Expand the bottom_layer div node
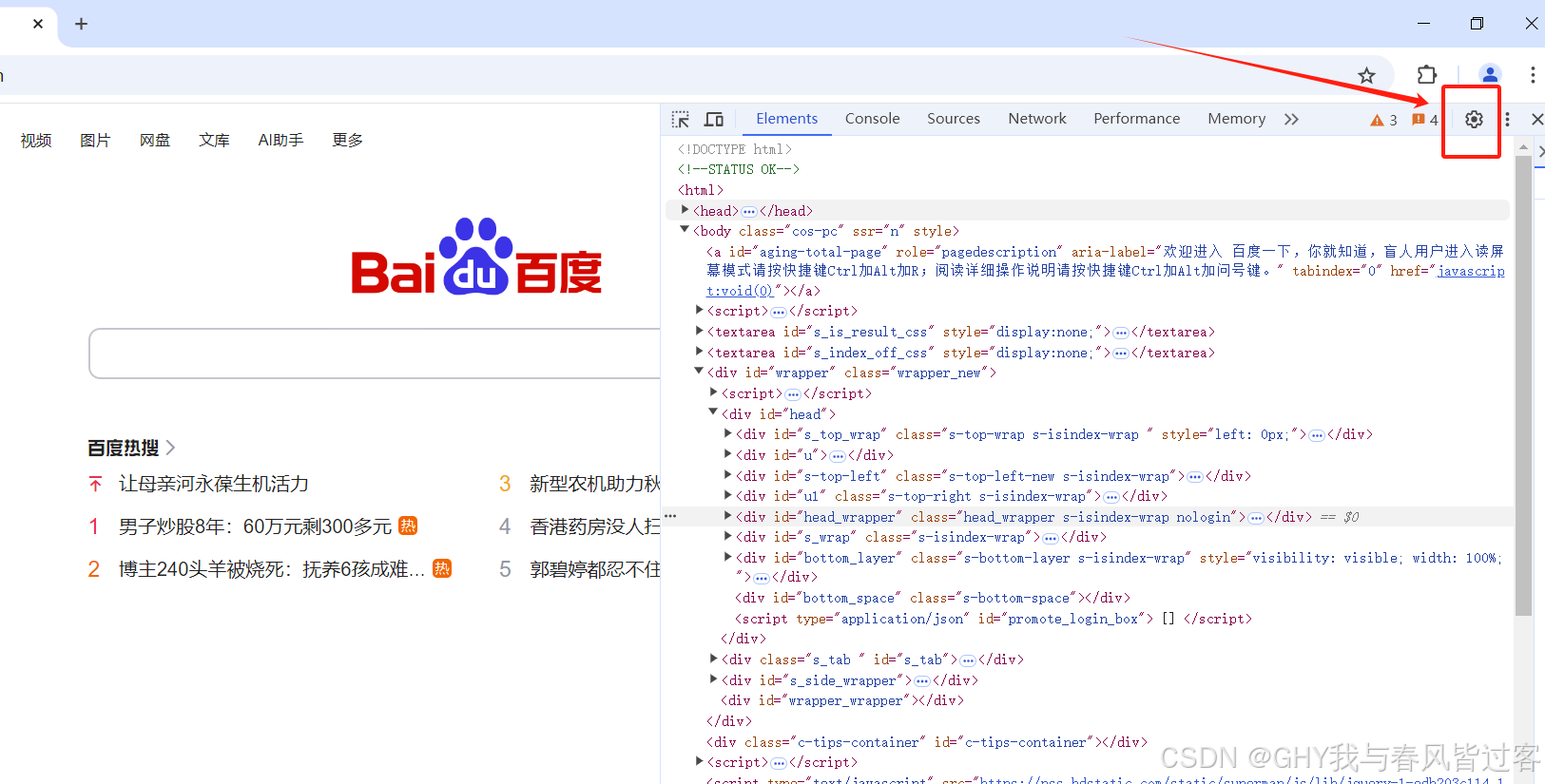 728,557
